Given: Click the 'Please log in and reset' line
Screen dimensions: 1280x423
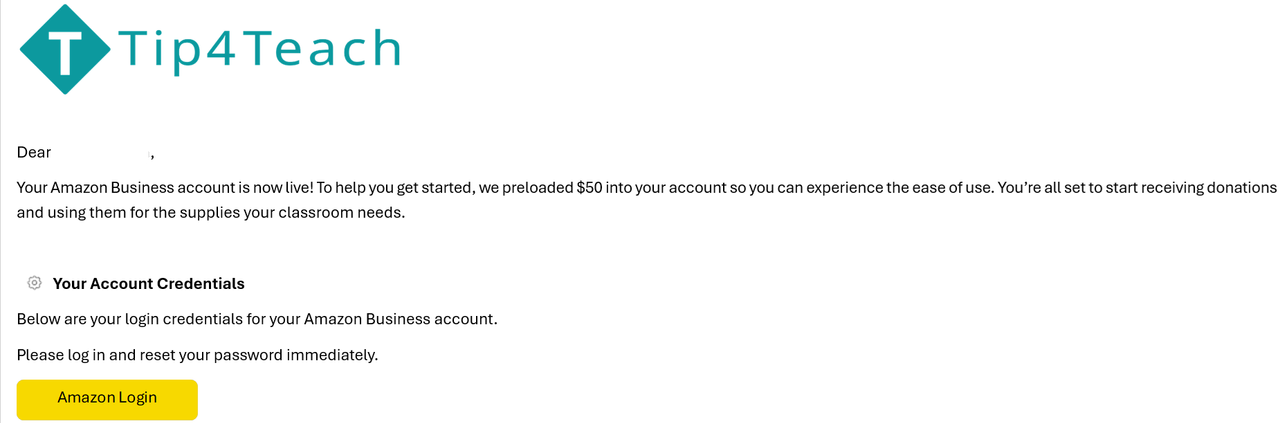Looking at the screenshot, I should tap(197, 355).
